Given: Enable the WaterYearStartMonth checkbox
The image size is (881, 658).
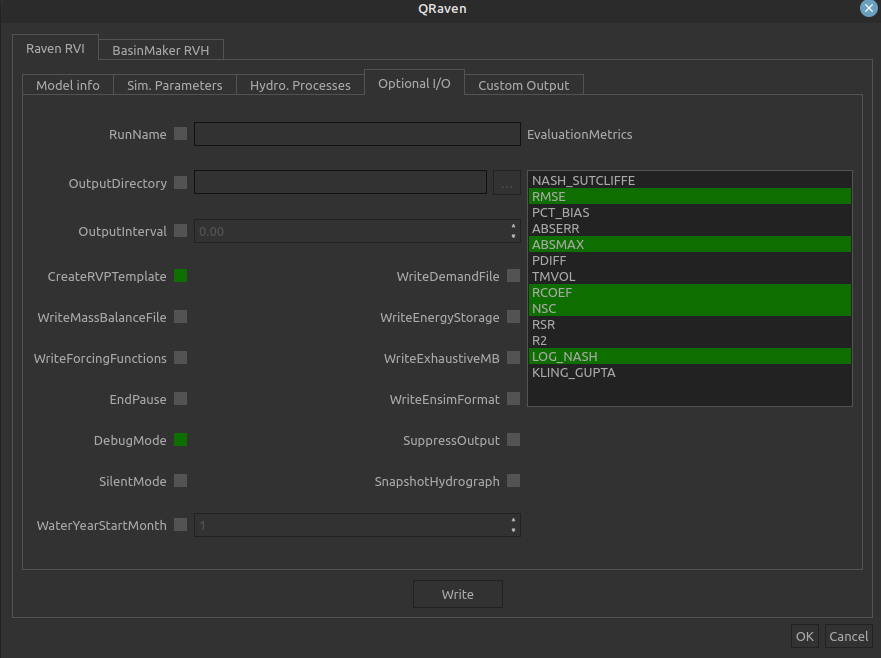Looking at the screenshot, I should click(x=180, y=525).
